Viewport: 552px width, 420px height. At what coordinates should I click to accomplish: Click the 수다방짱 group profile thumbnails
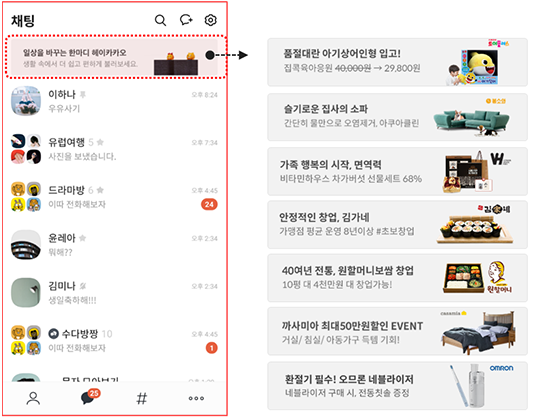26,340
